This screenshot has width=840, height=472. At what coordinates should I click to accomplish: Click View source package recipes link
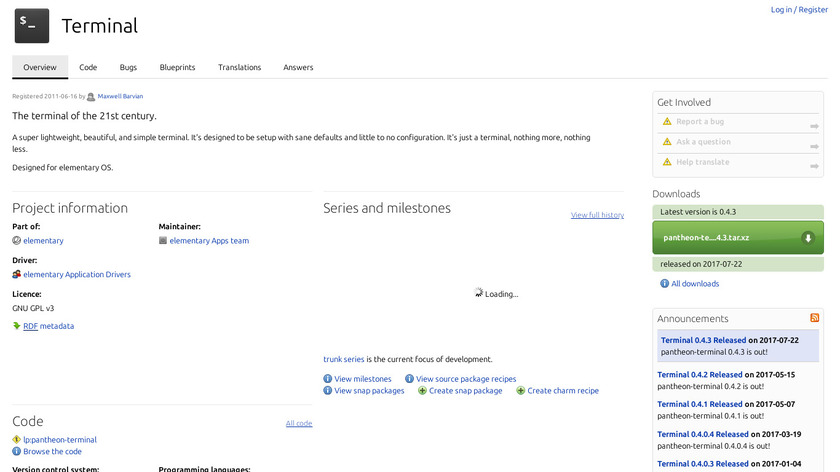coord(466,379)
